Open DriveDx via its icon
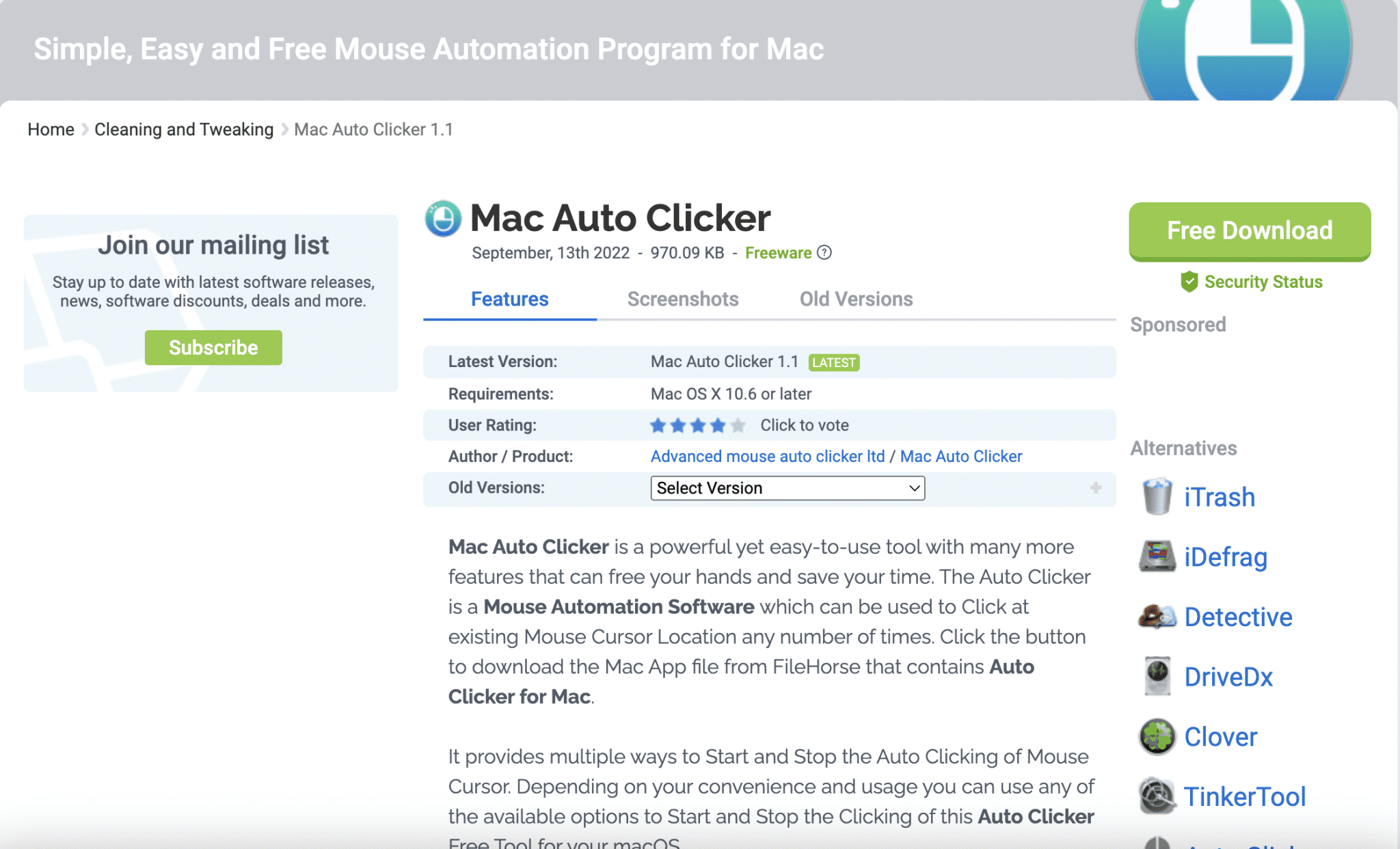Image resolution: width=1400 pixels, height=849 pixels. [1156, 676]
